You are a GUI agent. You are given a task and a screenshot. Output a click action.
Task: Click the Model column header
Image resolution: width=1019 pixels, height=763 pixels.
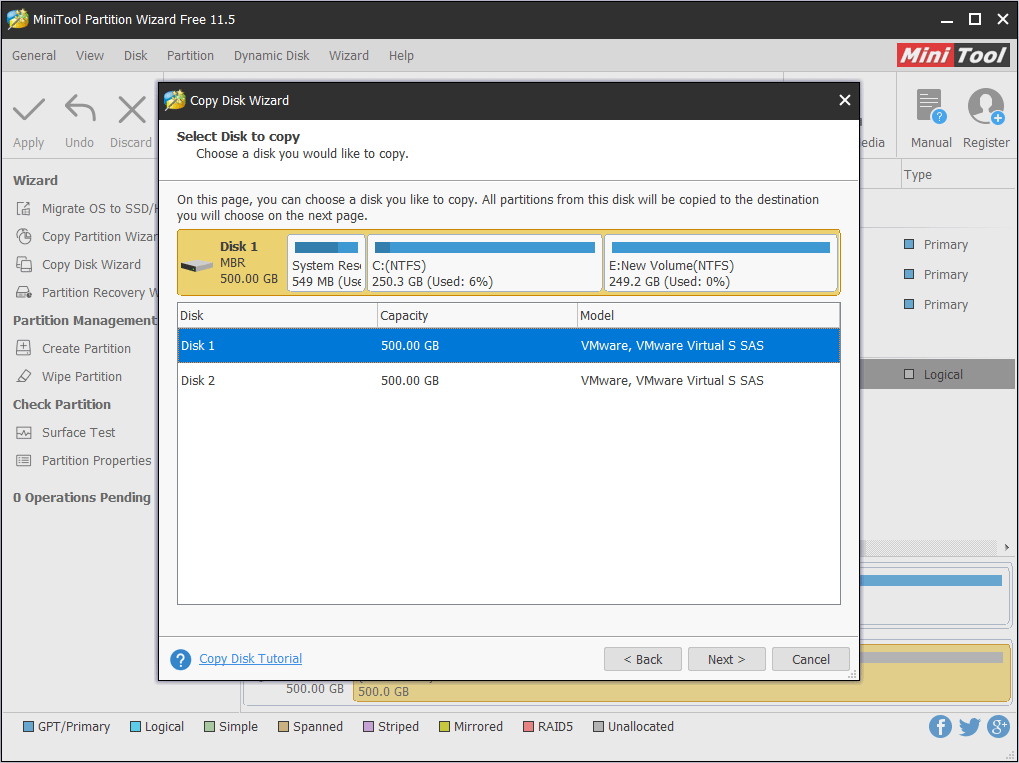click(709, 315)
